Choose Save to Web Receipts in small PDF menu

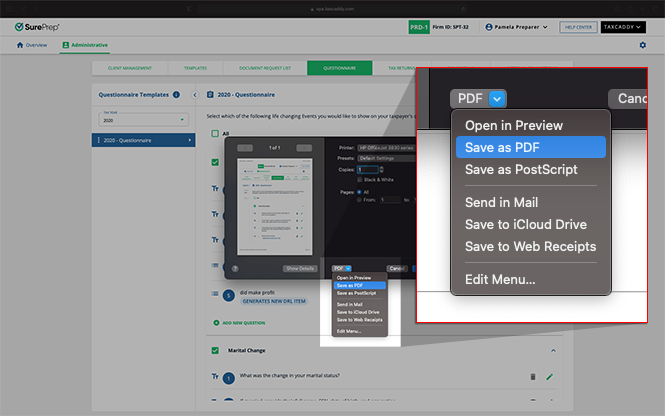360,320
